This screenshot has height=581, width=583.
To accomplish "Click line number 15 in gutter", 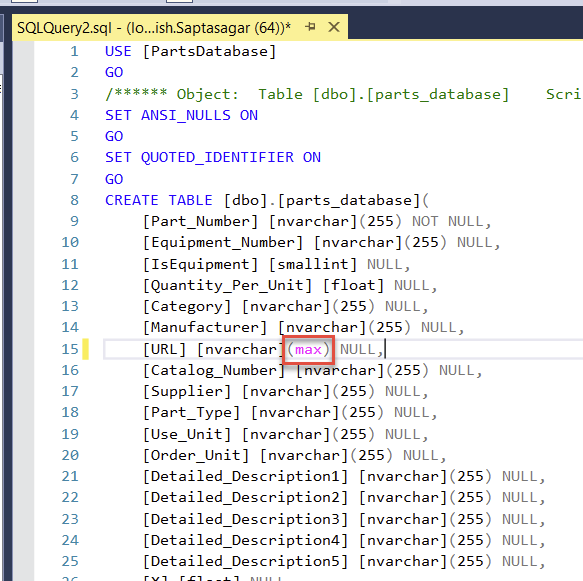I will coord(70,349).
